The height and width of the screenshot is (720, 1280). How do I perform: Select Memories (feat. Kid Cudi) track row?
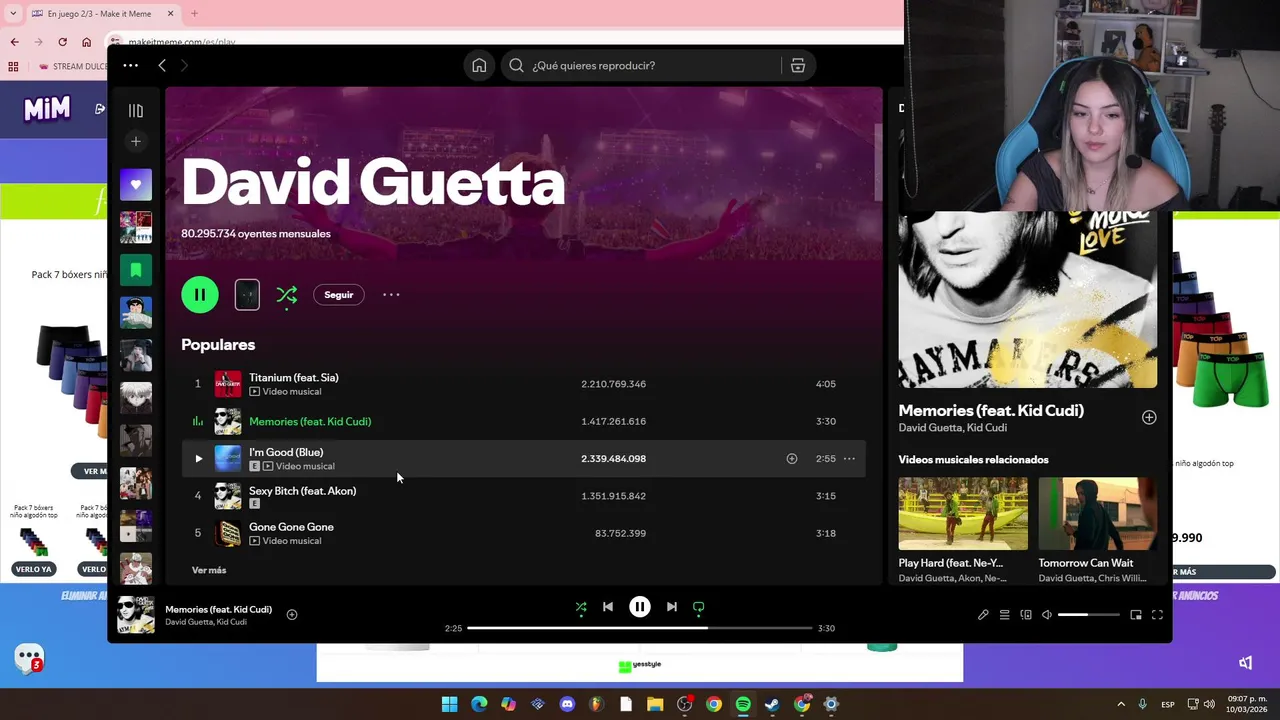pos(524,421)
